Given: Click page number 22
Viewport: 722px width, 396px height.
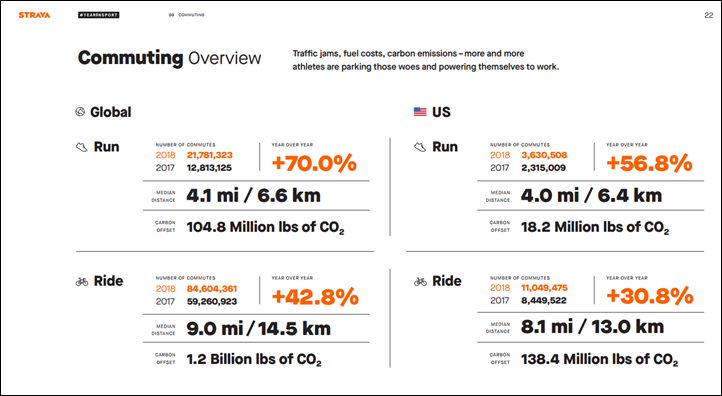Looking at the screenshot, I should 709,15.
